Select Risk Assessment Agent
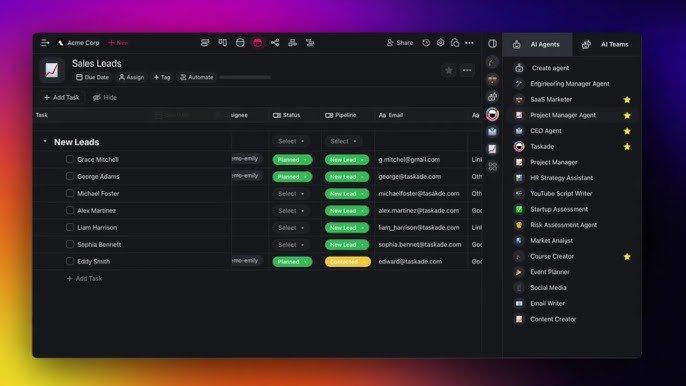The image size is (686, 386). (564, 225)
